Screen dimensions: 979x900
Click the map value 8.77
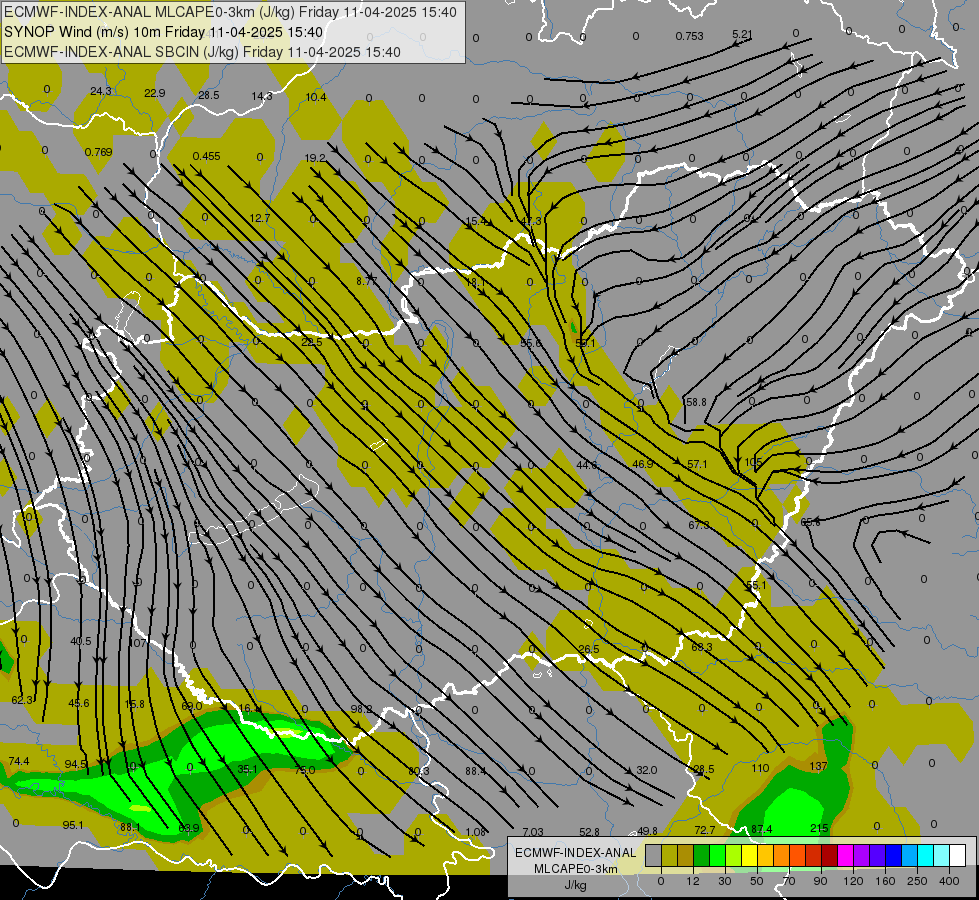coord(367,281)
